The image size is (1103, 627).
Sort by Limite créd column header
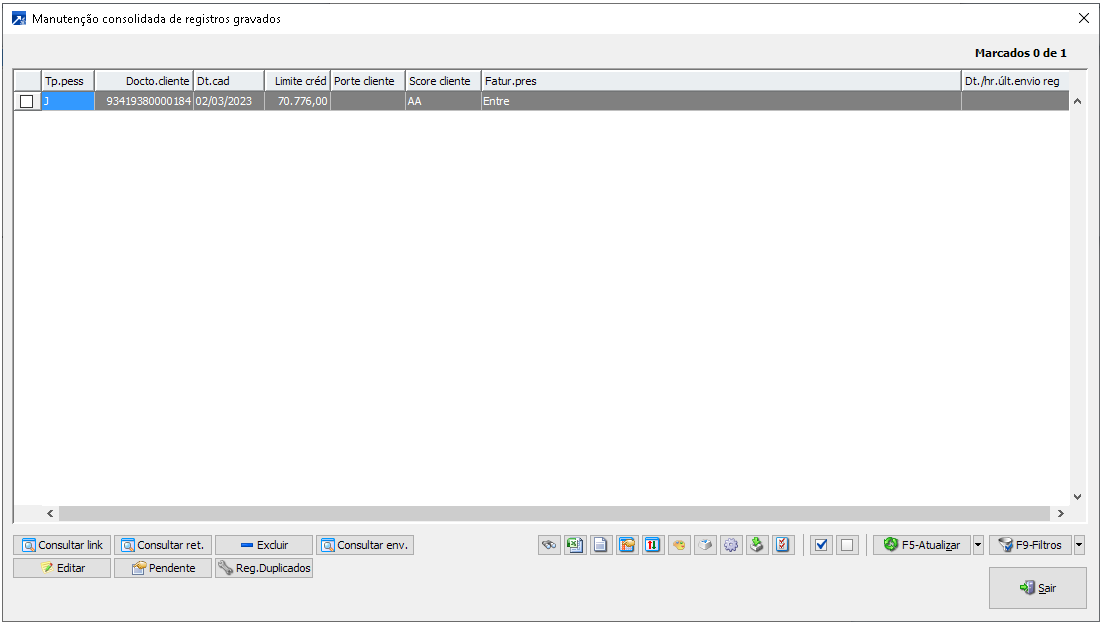pyautogui.click(x=298, y=81)
